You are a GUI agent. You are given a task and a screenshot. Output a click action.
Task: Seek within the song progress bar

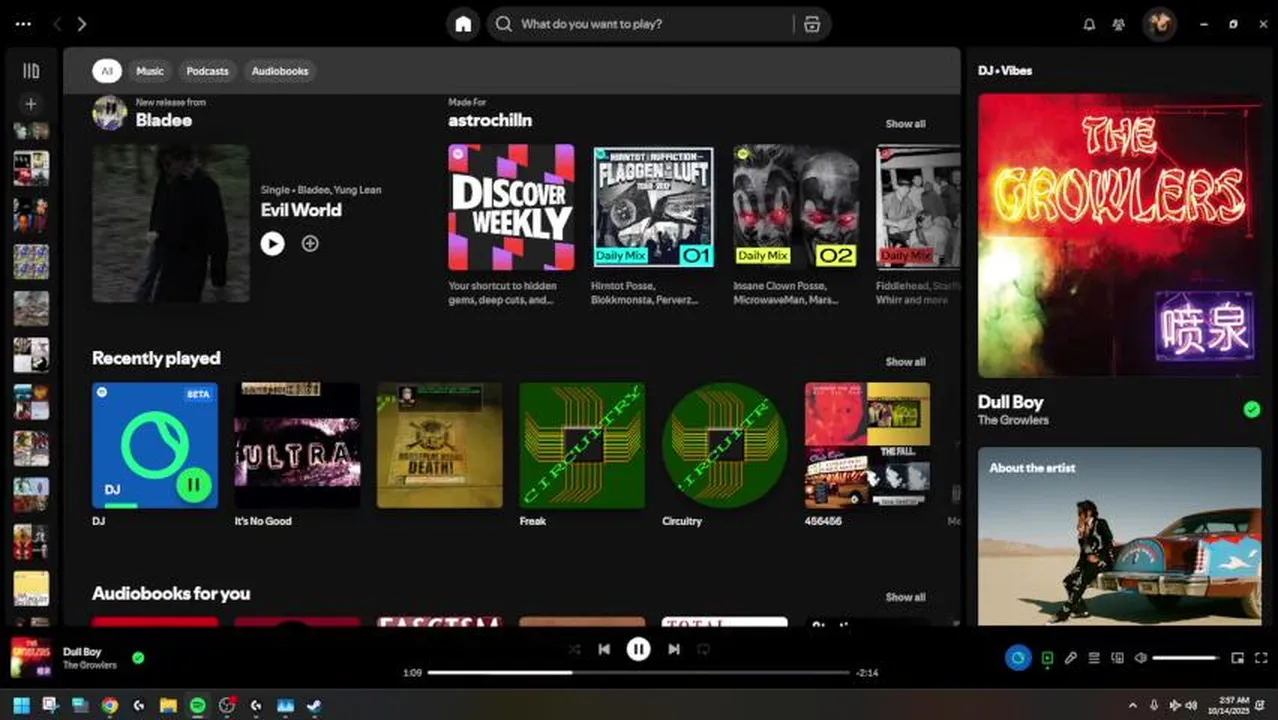pos(639,673)
